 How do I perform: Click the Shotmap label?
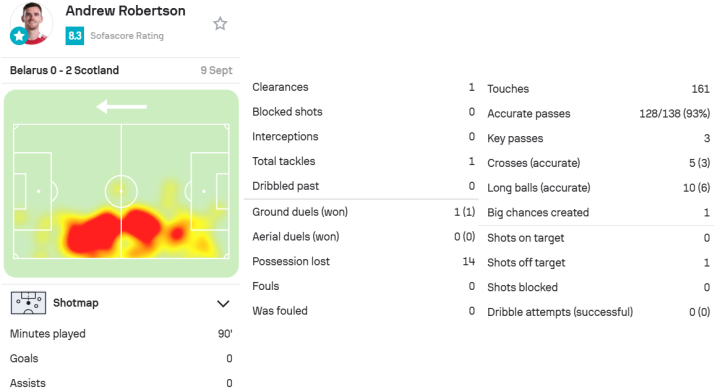coord(76,303)
